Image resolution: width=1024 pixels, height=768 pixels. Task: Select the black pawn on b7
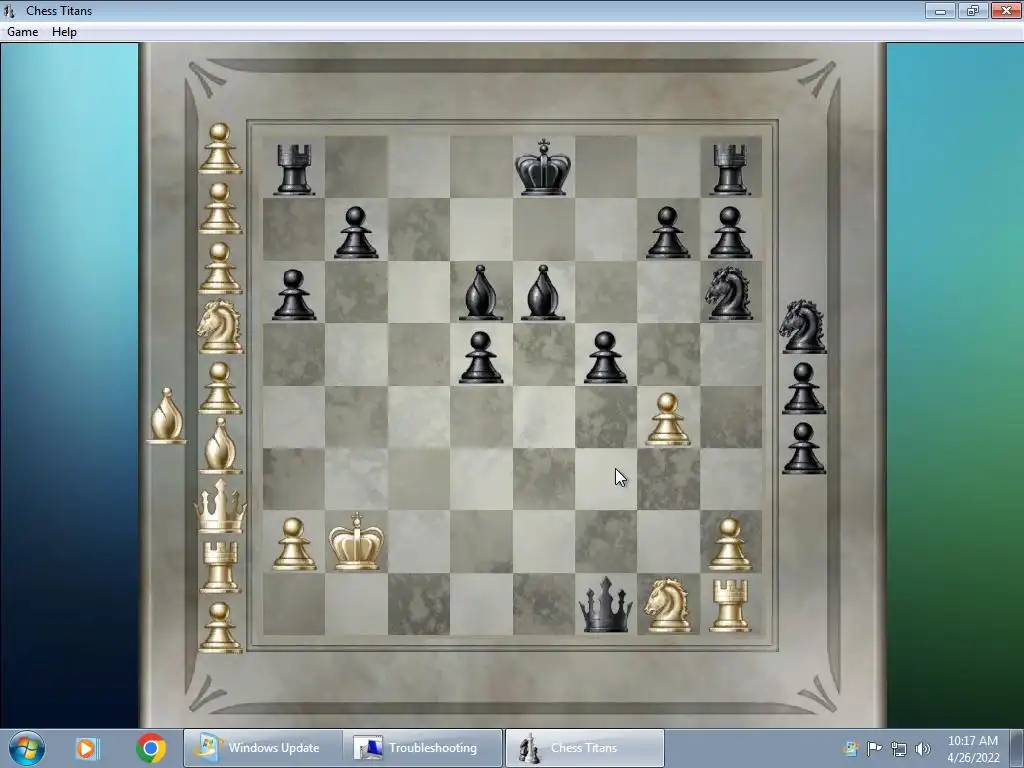[356, 232]
